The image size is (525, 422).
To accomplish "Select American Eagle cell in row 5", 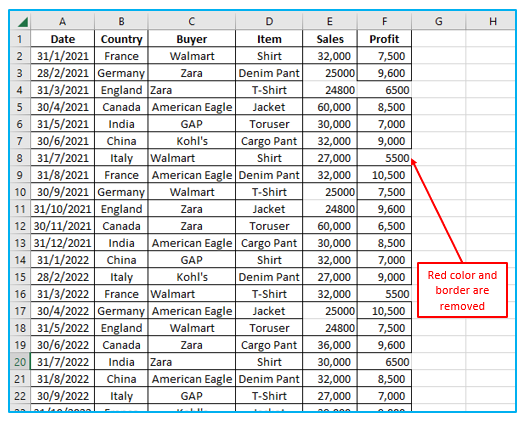I will coord(192,107).
